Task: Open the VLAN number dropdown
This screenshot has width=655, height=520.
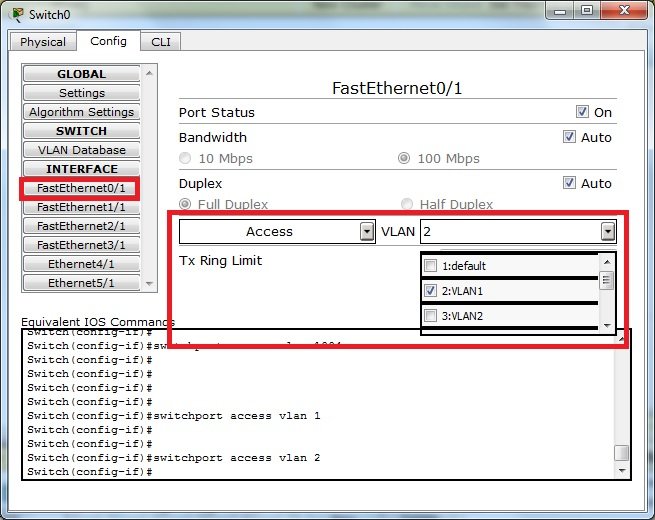Action: pyautogui.click(x=518, y=231)
